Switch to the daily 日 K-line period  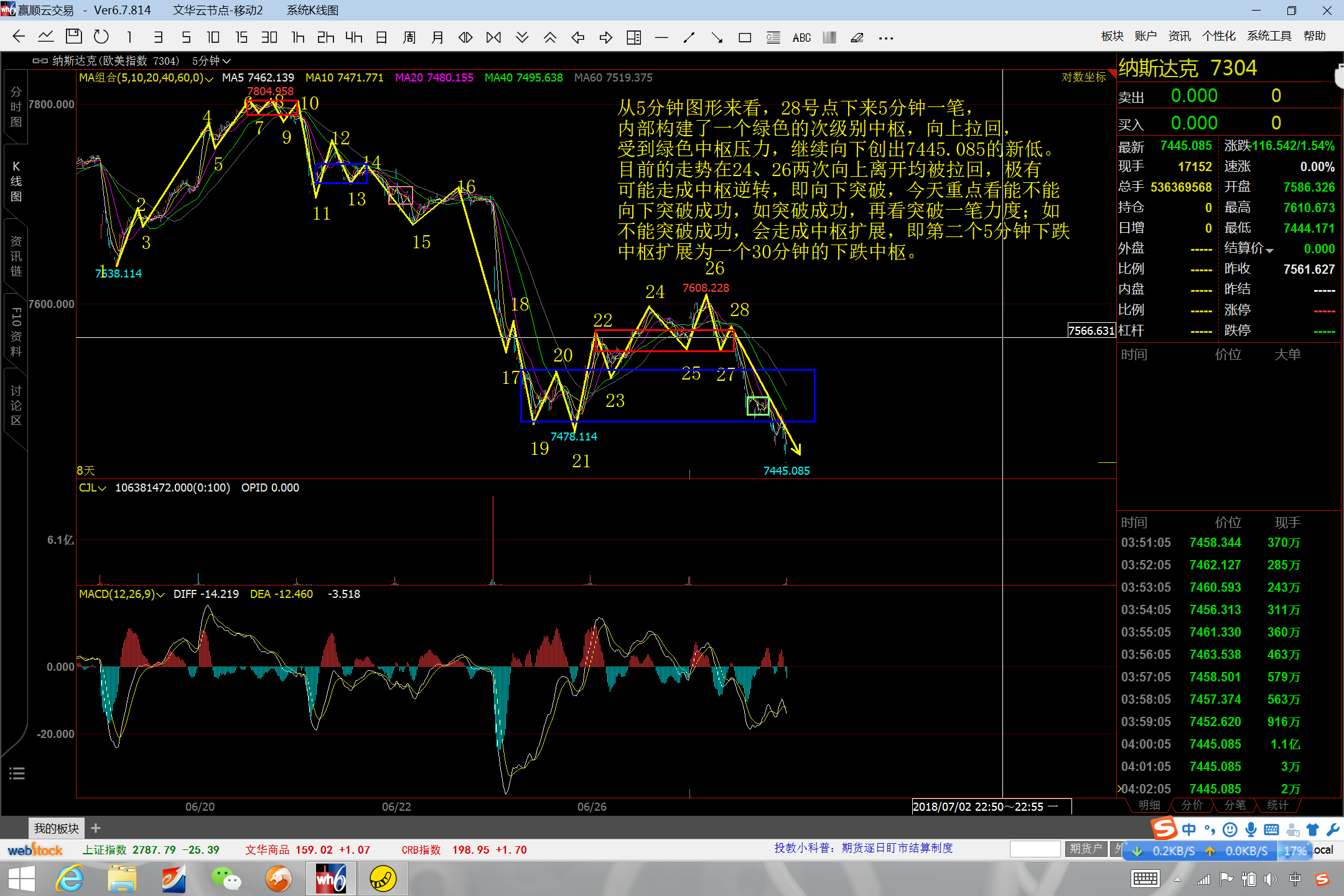(381, 37)
